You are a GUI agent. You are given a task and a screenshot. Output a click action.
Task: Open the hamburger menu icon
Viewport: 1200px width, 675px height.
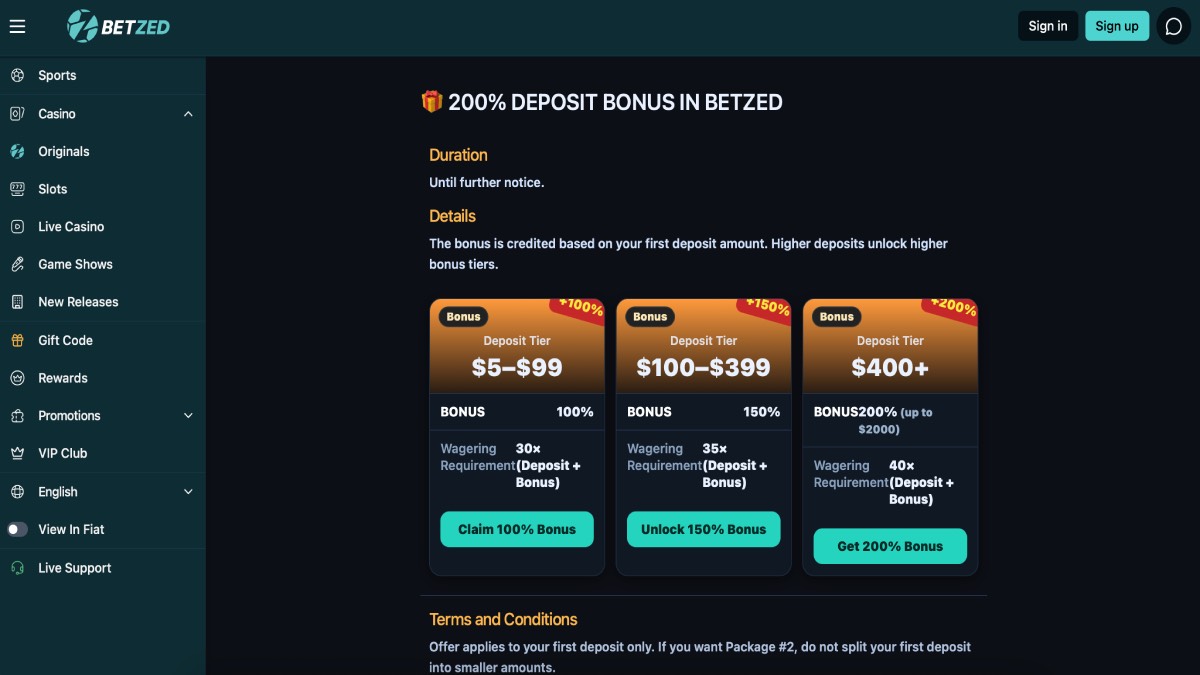pyautogui.click(x=17, y=27)
